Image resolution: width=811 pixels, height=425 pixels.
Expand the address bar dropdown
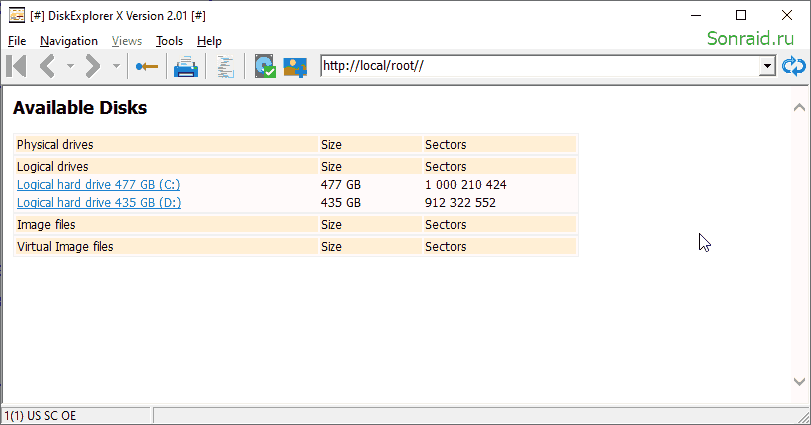(767, 66)
